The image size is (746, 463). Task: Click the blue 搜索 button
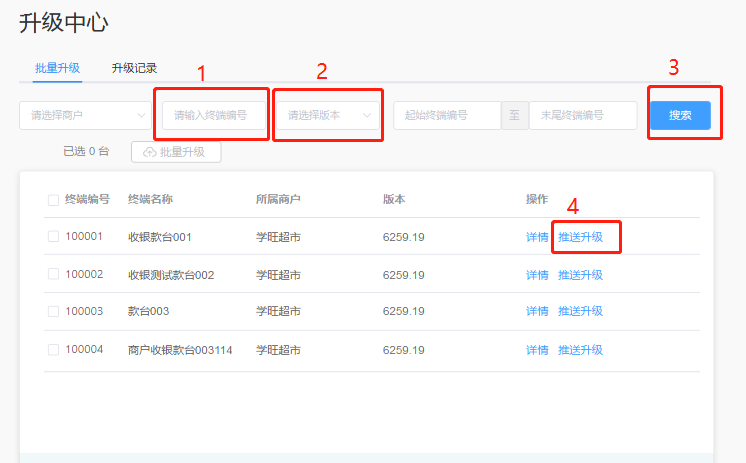[x=680, y=115]
